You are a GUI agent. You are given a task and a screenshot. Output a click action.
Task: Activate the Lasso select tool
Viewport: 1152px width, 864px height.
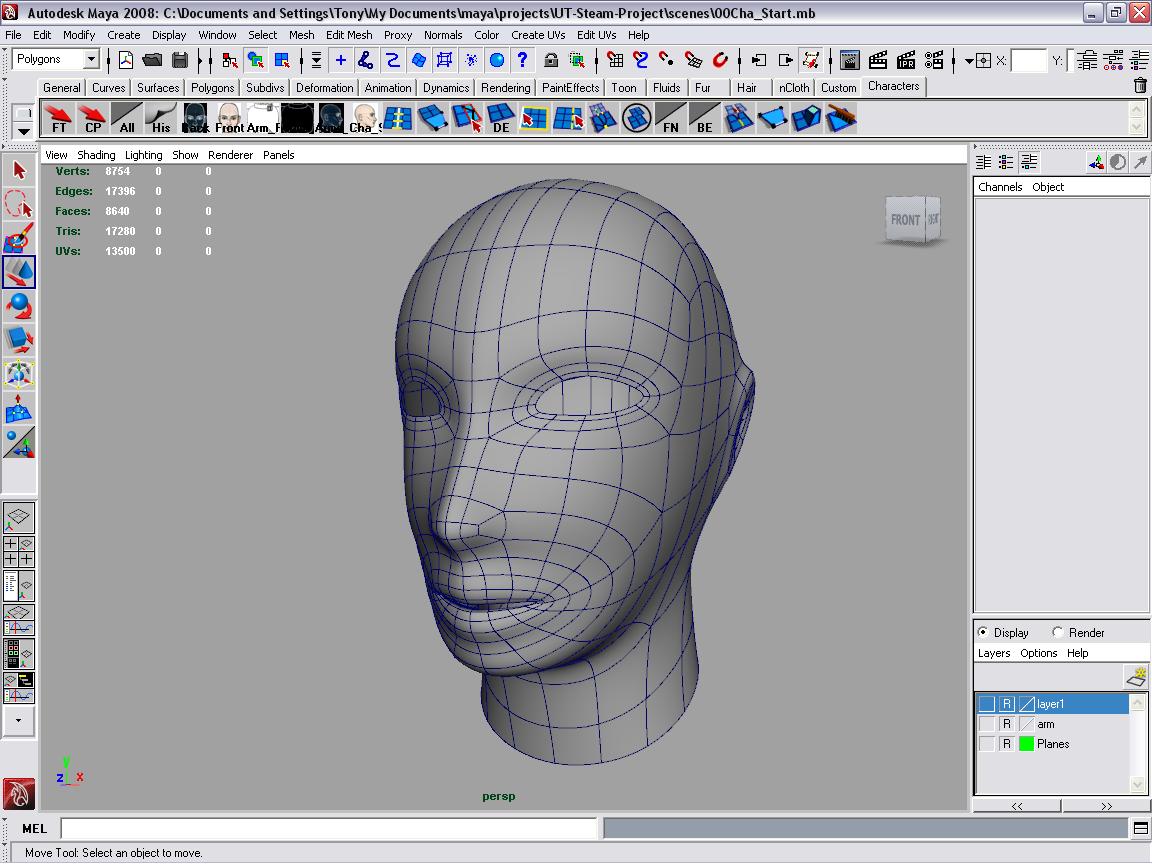coord(19,204)
